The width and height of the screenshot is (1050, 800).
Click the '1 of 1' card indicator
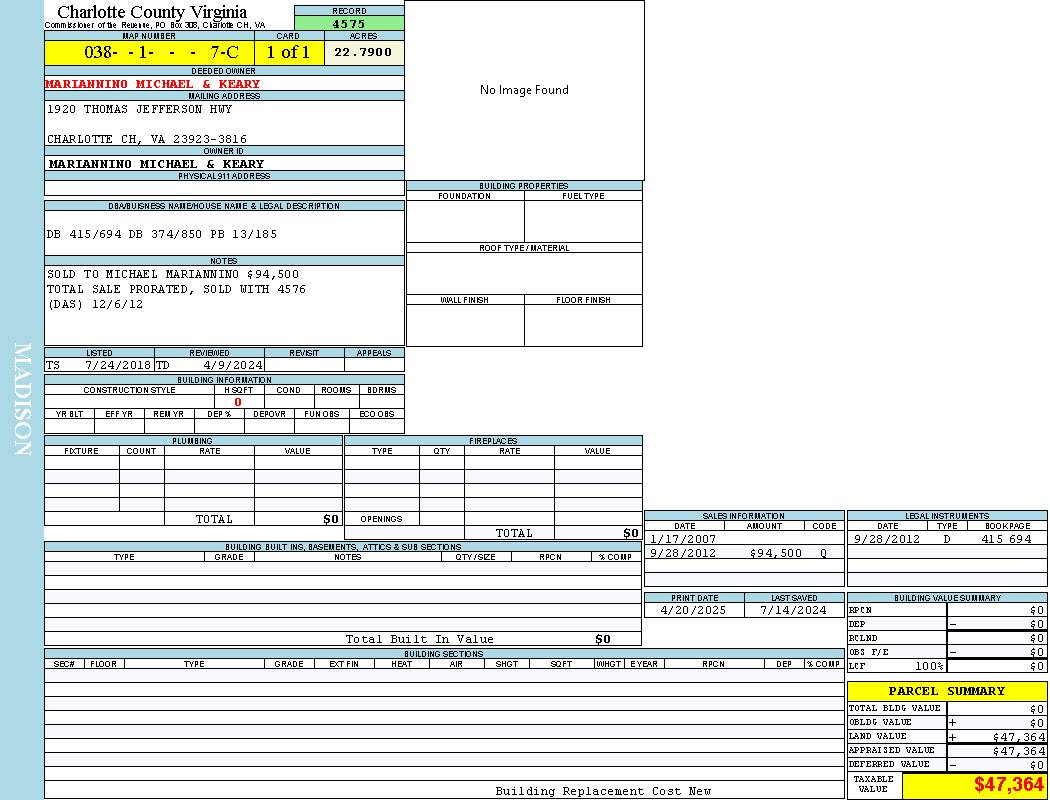pos(288,52)
